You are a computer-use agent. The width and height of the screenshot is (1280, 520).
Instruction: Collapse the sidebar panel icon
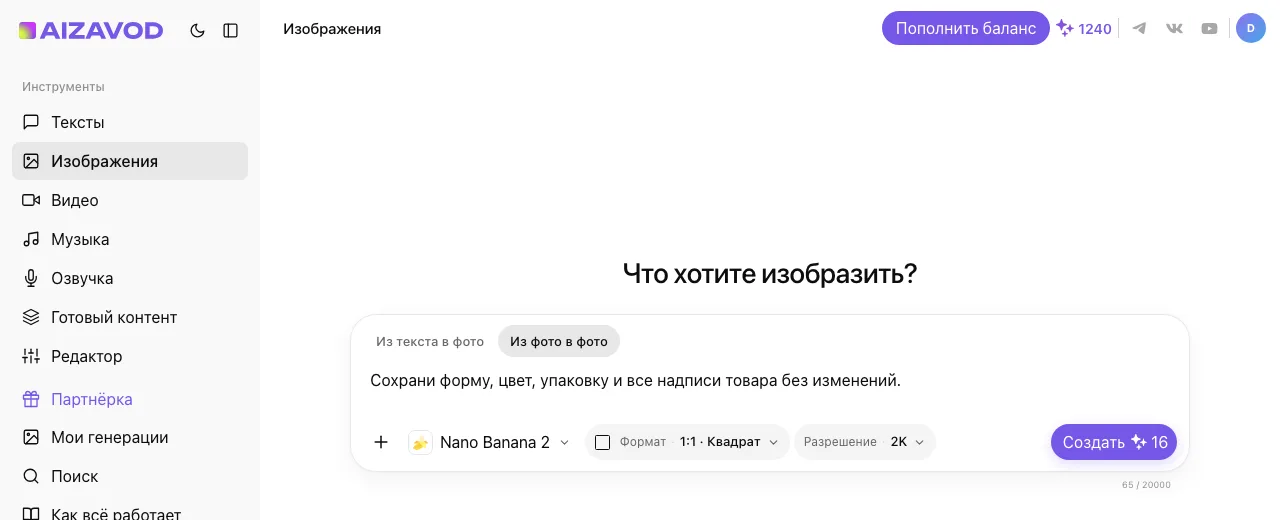[231, 31]
